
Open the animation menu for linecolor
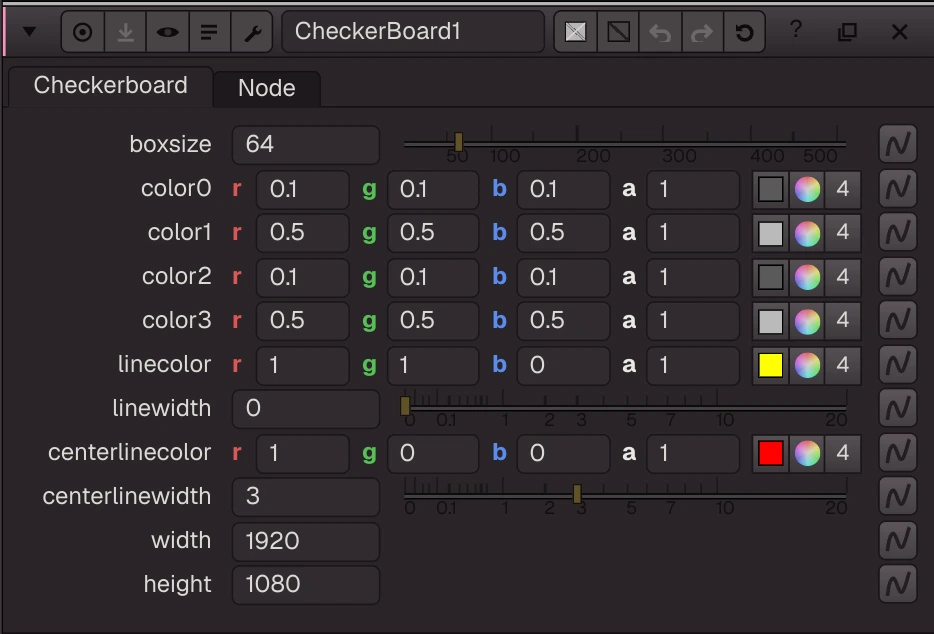click(x=898, y=365)
